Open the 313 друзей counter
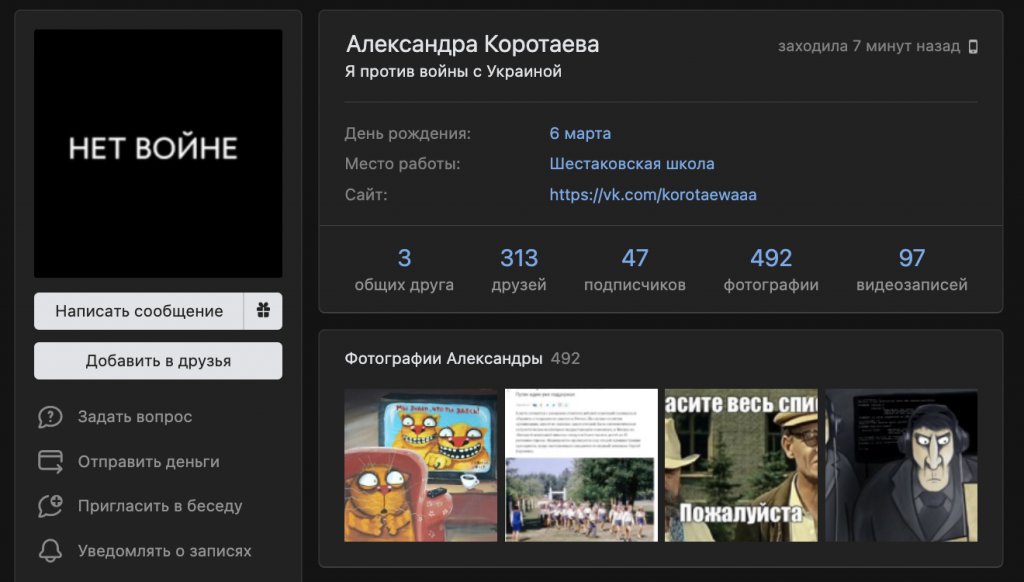1024x582 pixels. click(x=519, y=269)
